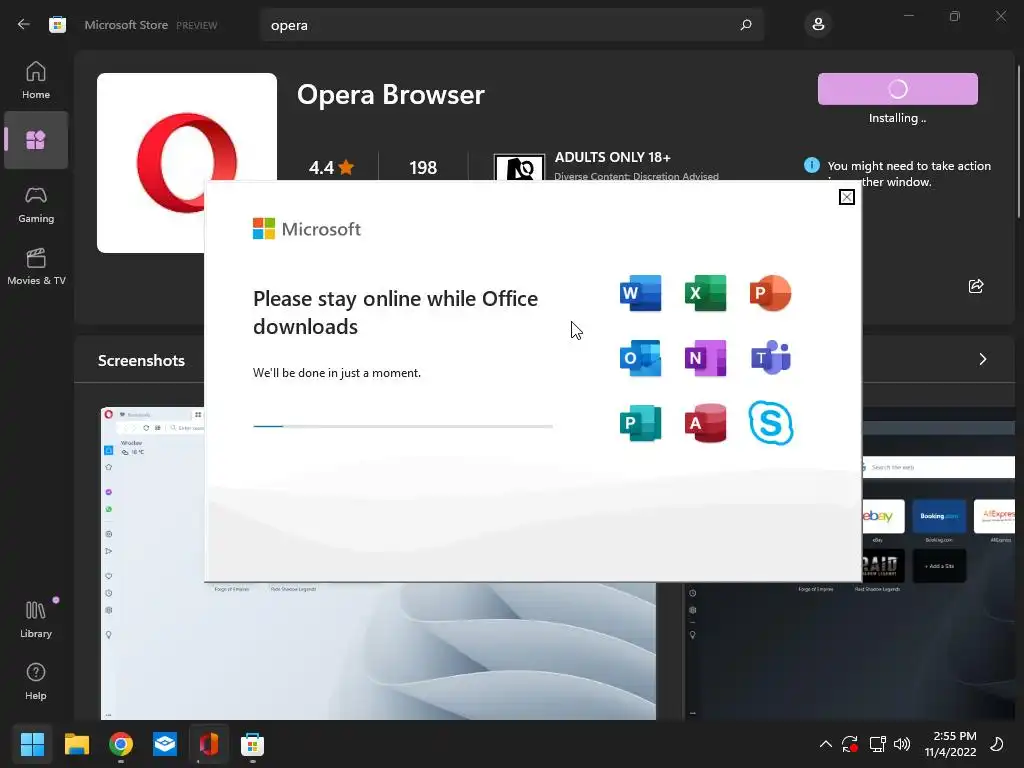The width and height of the screenshot is (1024, 768).
Task: Click the search magnifier icon
Action: [x=746, y=25]
